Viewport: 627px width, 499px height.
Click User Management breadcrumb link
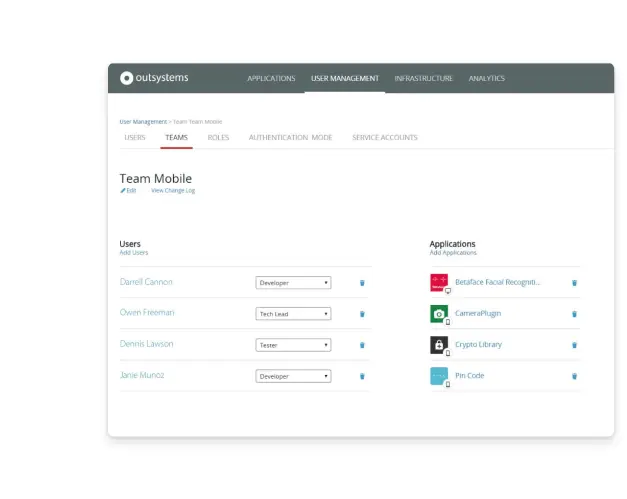click(143, 122)
